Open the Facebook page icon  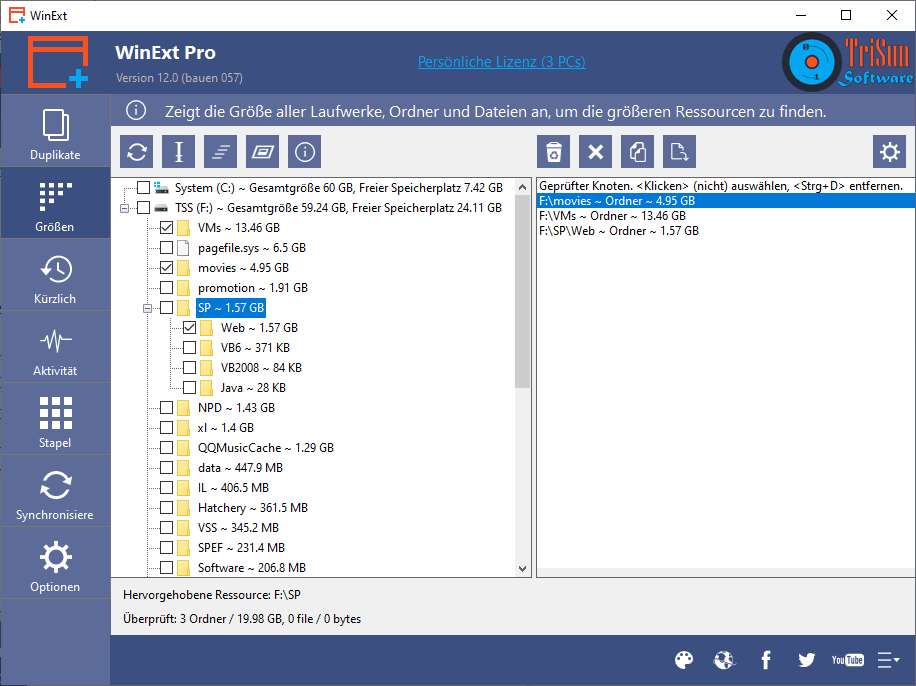tap(766, 660)
